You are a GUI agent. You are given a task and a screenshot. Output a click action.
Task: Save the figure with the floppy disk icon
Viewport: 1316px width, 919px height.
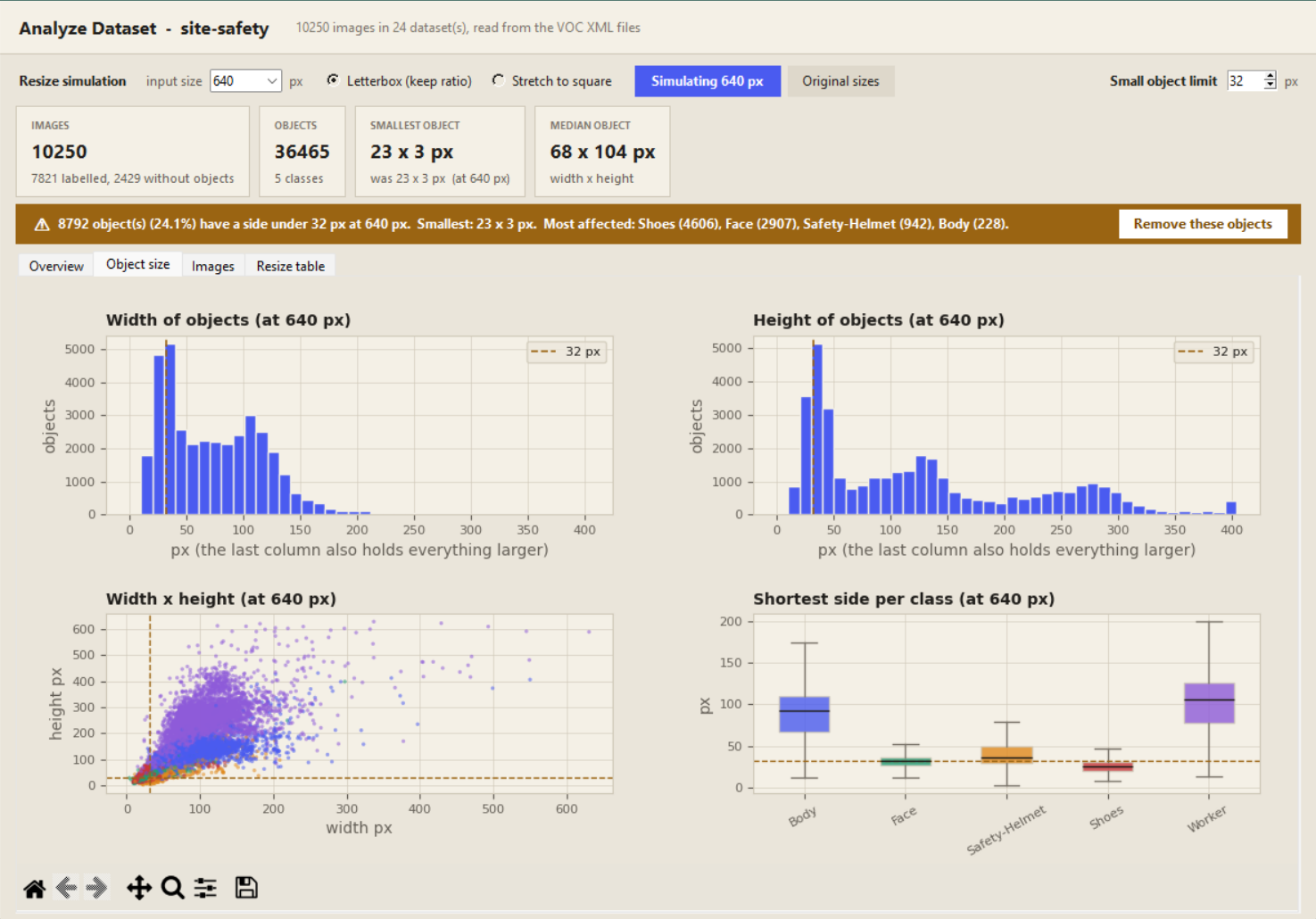click(x=246, y=888)
